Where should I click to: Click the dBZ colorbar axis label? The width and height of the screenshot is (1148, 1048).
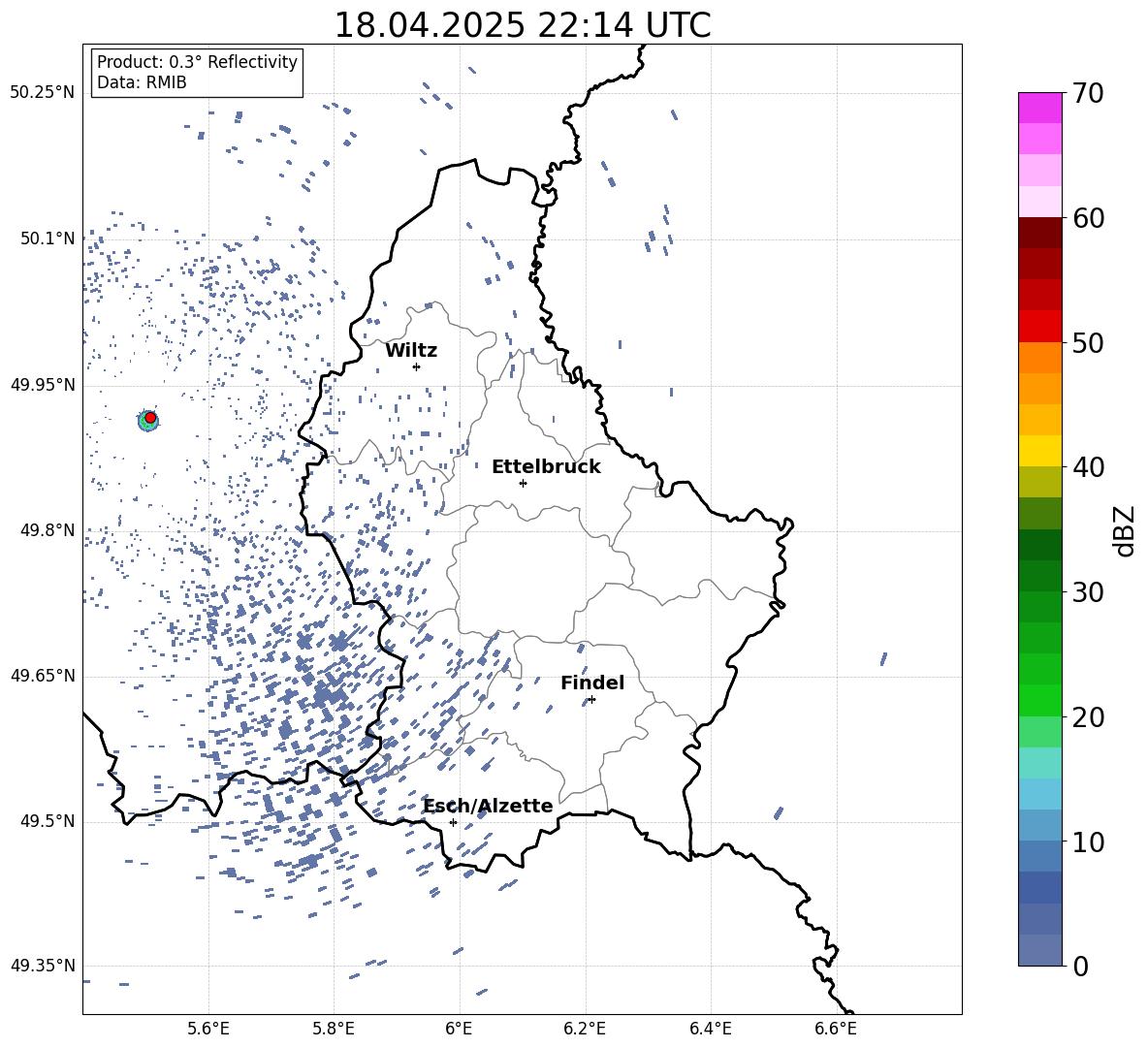1126,530
